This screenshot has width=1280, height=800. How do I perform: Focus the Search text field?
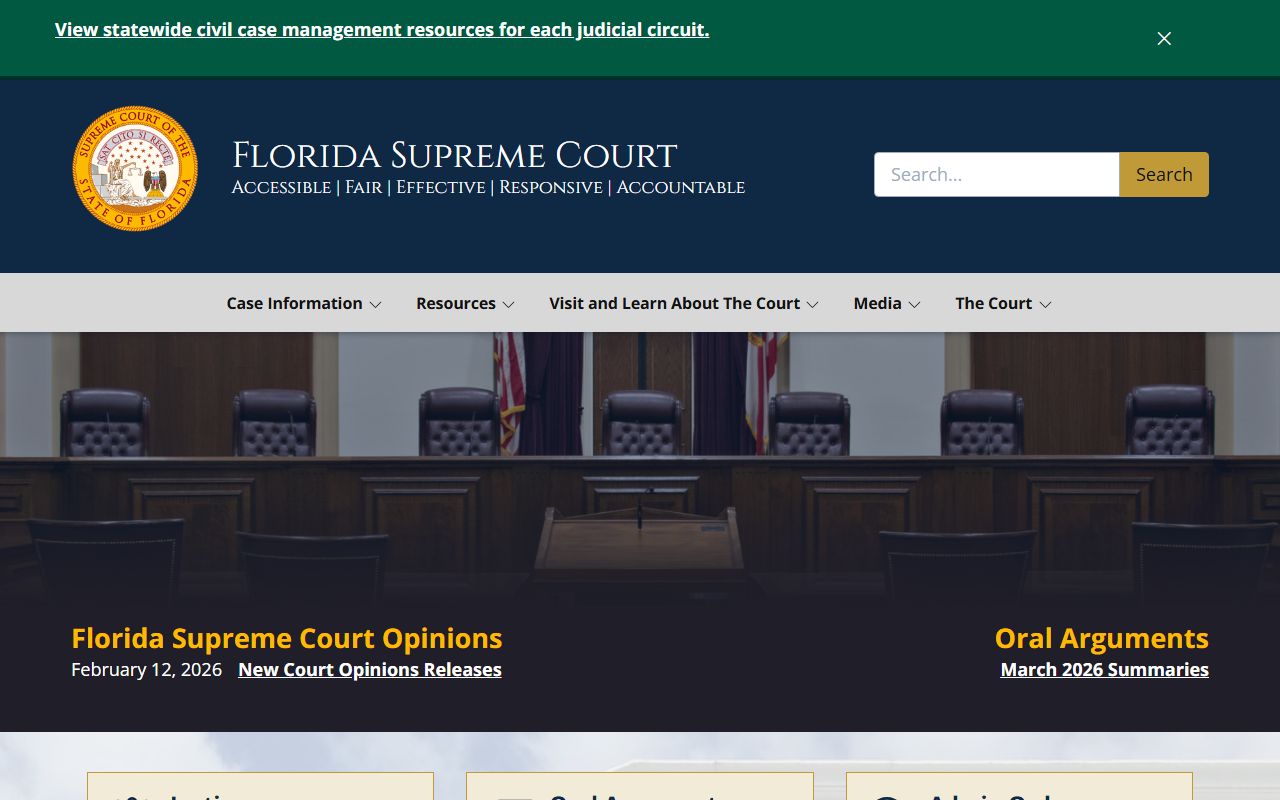997,174
